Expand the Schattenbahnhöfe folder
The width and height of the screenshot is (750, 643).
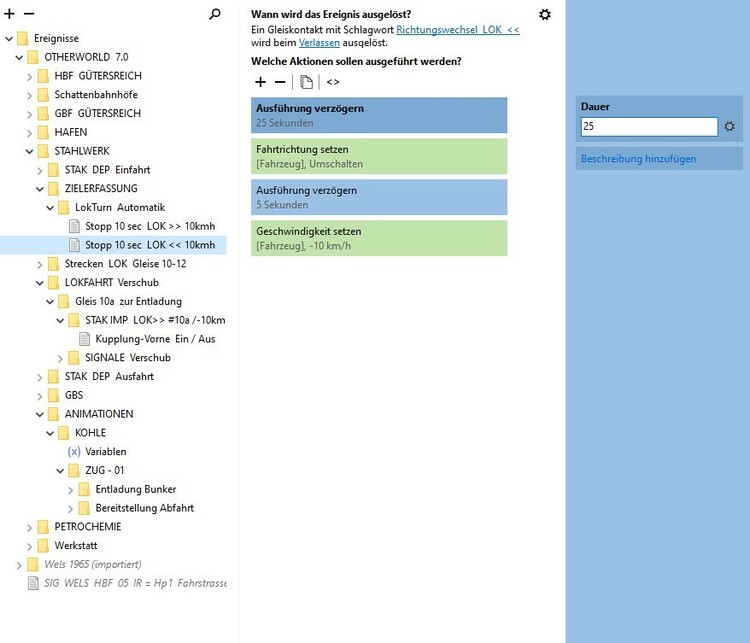click(29, 95)
